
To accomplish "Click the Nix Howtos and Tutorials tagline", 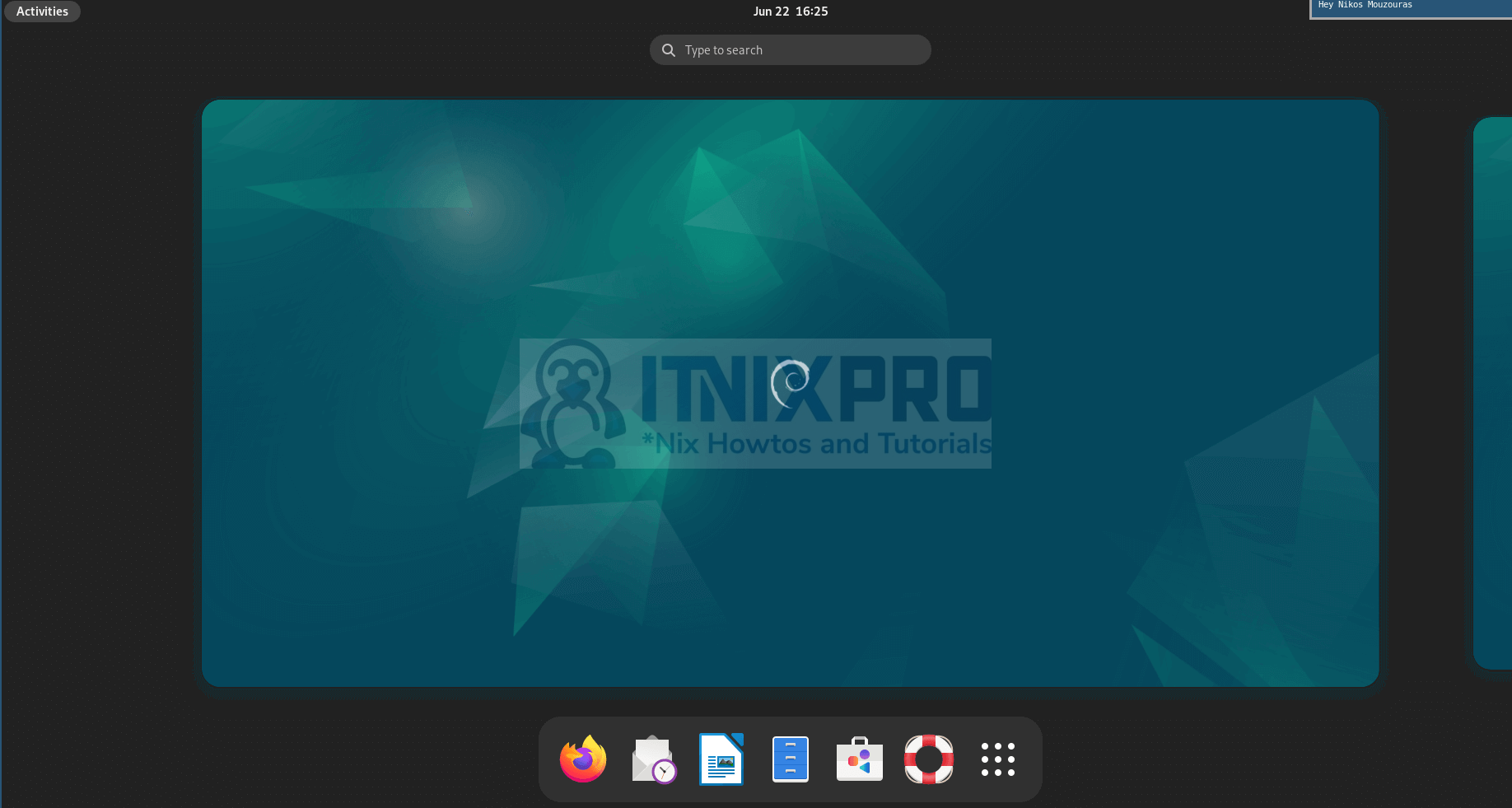I will (815, 444).
